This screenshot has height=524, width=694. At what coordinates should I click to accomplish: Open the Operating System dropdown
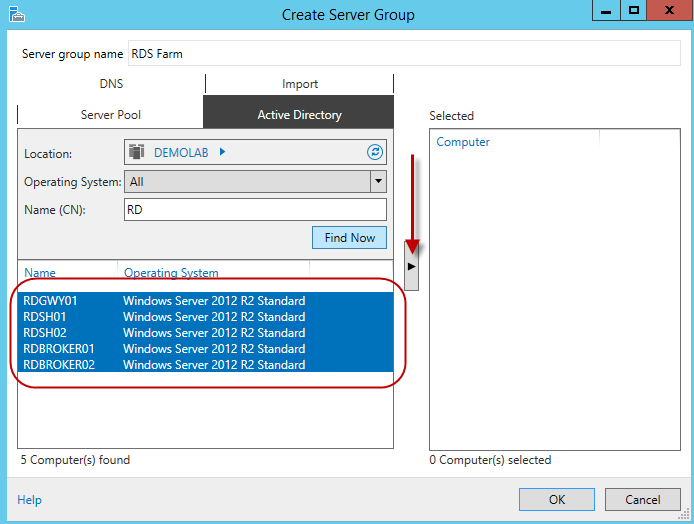(378, 182)
